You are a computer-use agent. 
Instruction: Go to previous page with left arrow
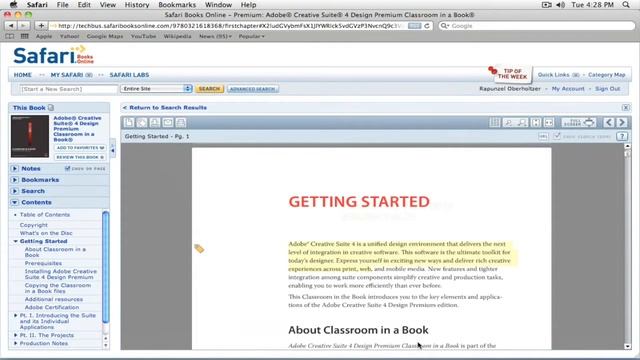609,122
